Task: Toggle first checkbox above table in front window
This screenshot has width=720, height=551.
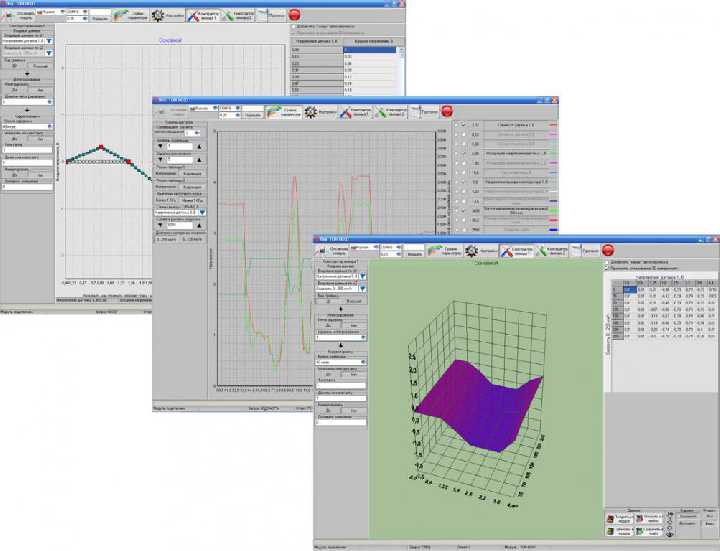Action: click(x=607, y=262)
